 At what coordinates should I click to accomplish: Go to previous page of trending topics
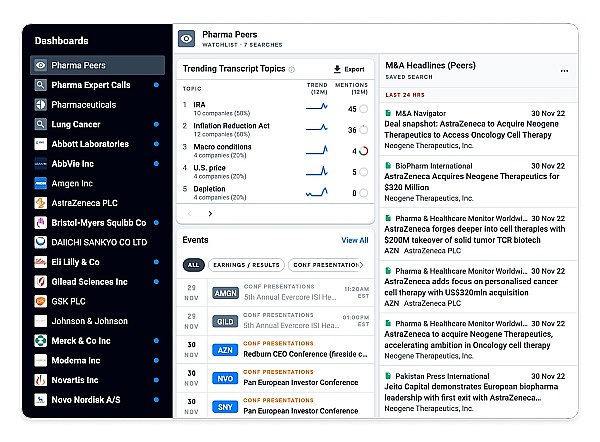[x=190, y=213]
